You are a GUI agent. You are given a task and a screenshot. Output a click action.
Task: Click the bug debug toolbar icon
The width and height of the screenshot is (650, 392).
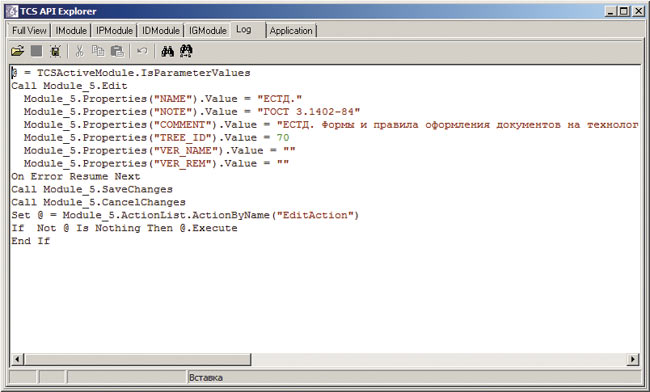pos(55,51)
